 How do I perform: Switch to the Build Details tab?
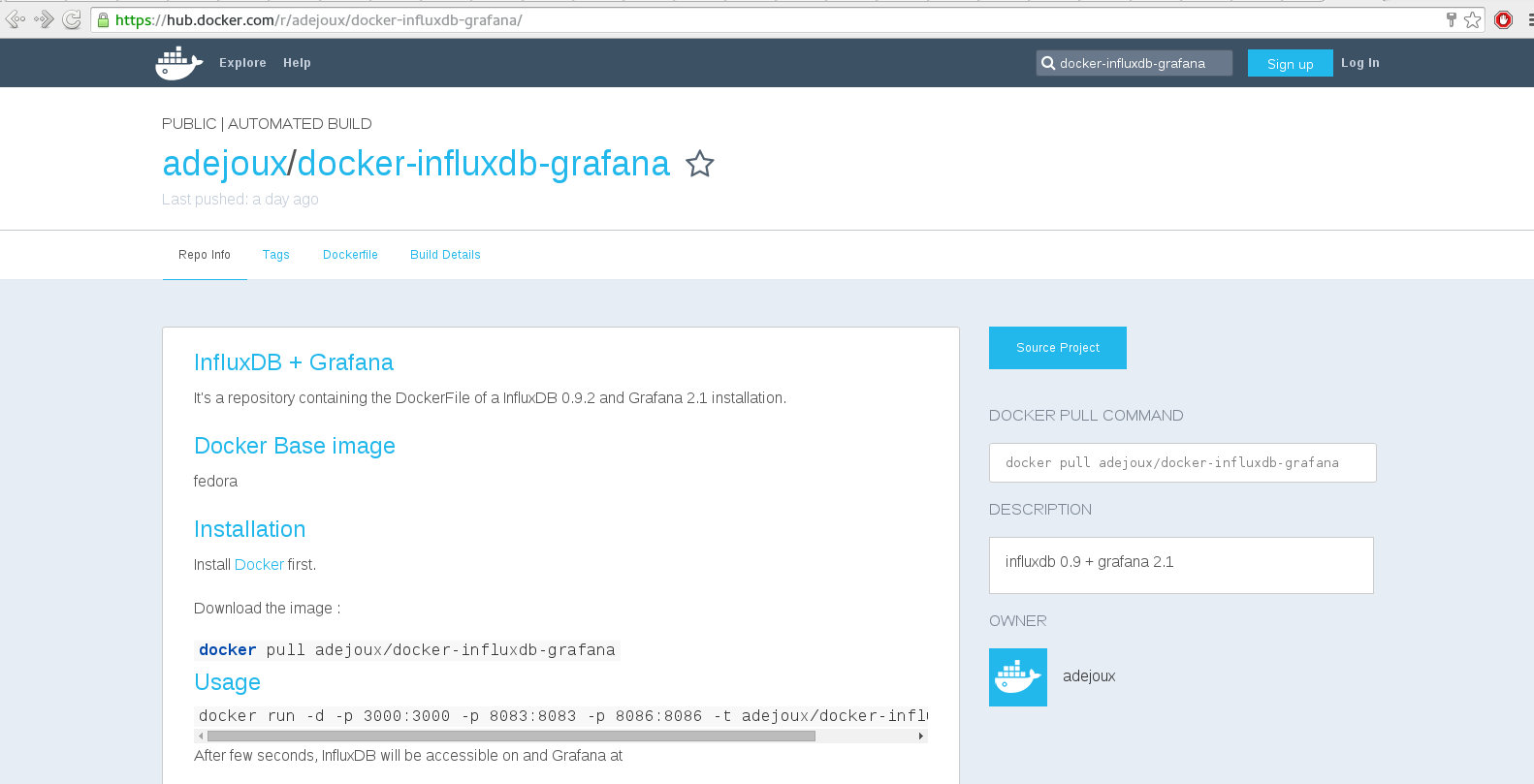coord(445,255)
